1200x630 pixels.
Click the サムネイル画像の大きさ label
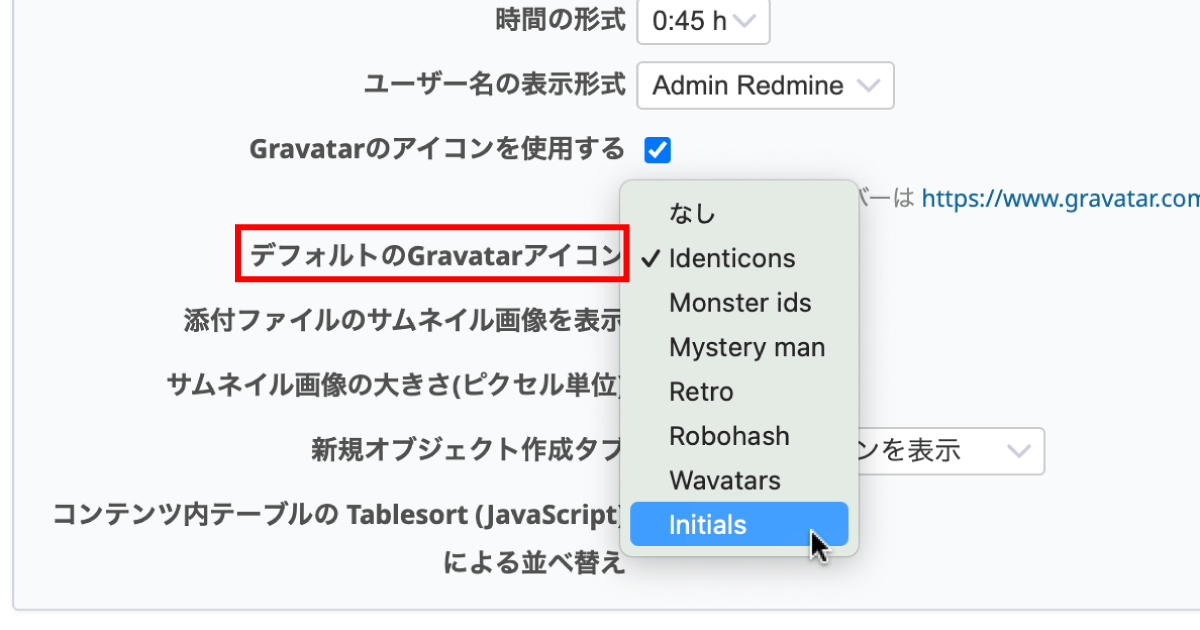coord(395,385)
